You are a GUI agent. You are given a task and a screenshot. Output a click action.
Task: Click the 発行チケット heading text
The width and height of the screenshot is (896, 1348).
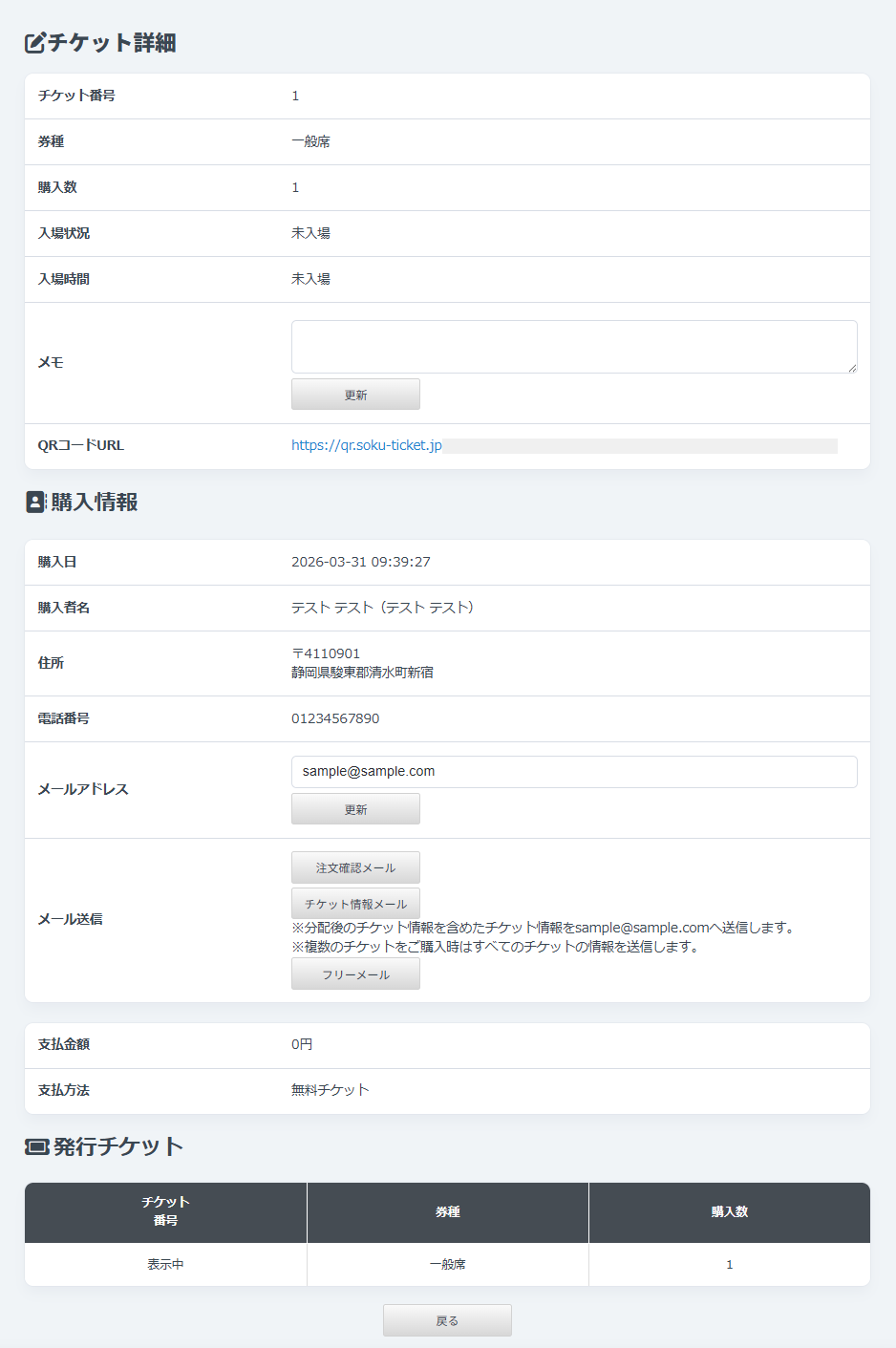[x=117, y=1146]
